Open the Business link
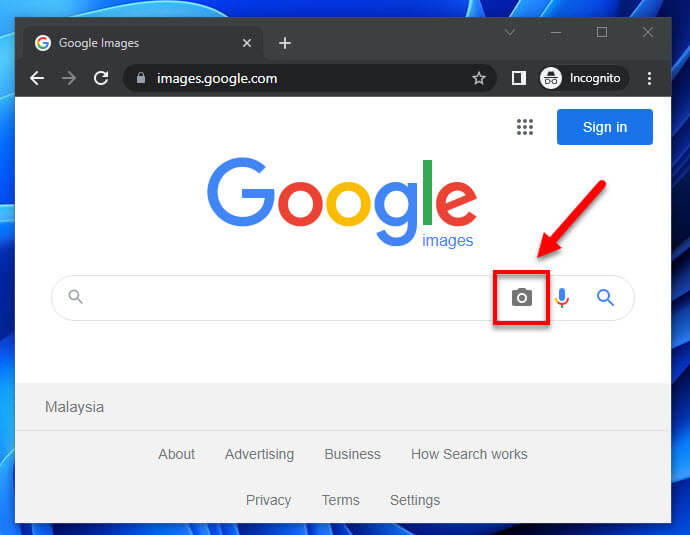 click(352, 454)
